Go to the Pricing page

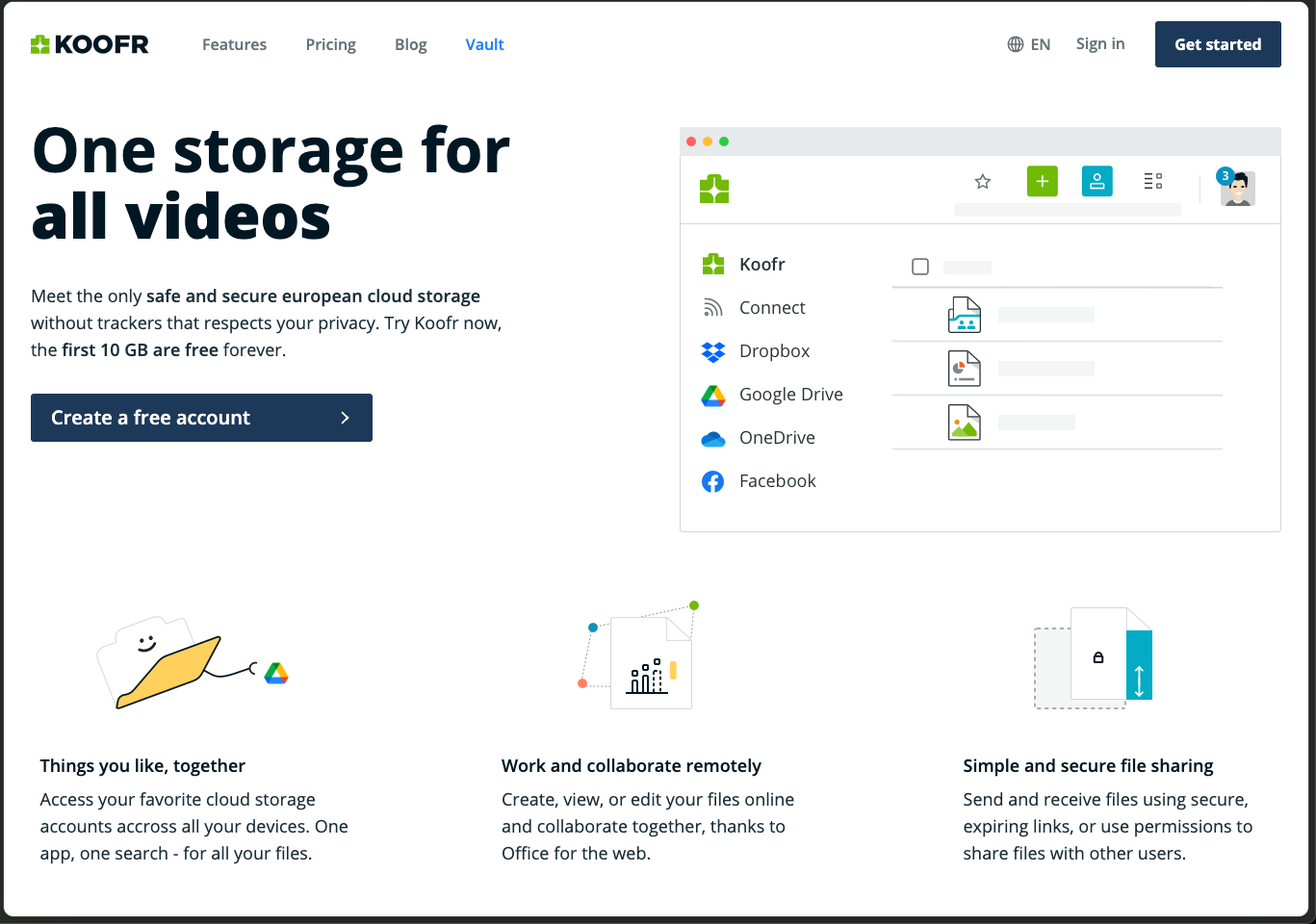[x=331, y=44]
